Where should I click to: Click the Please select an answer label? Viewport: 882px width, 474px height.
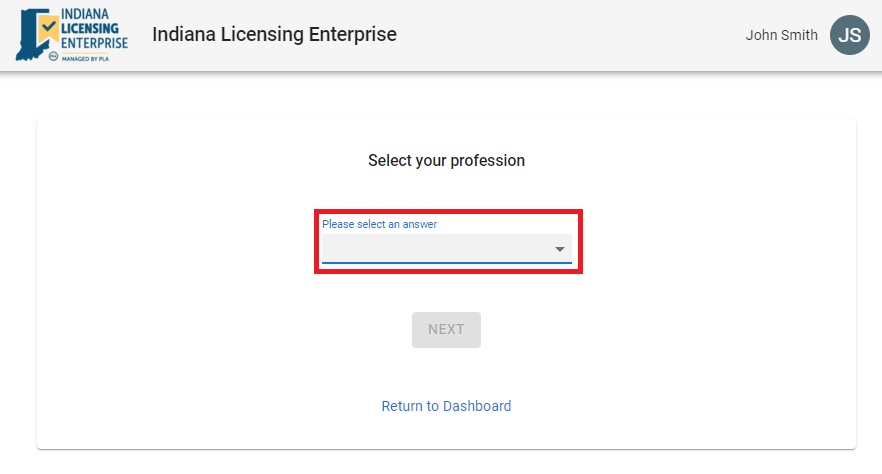[379, 225]
